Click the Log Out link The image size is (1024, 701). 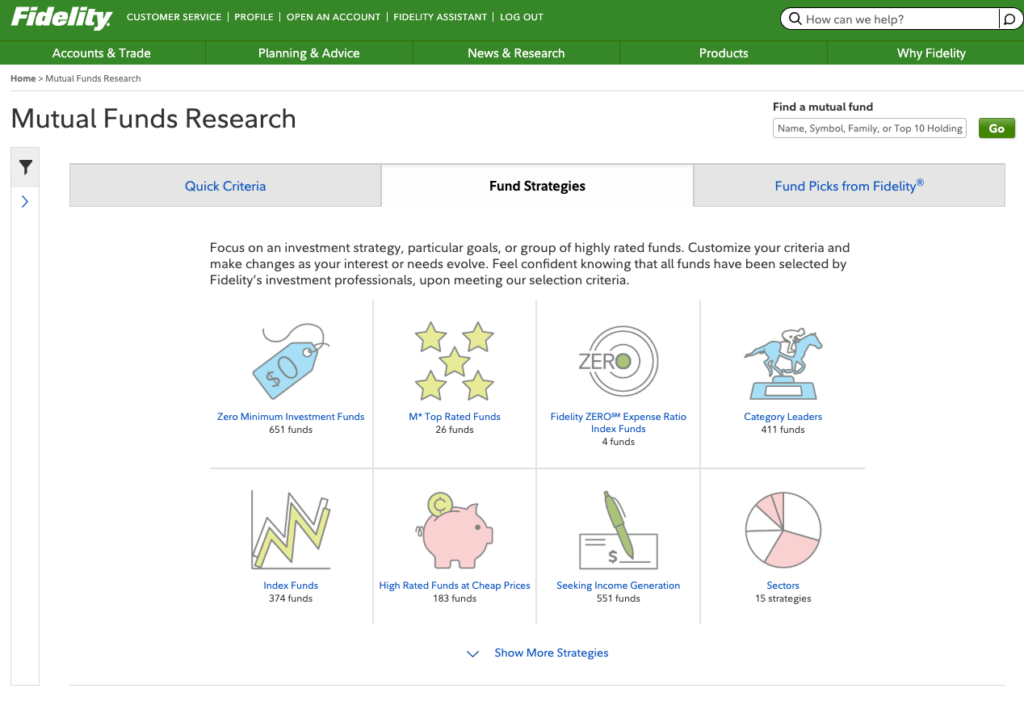point(521,17)
